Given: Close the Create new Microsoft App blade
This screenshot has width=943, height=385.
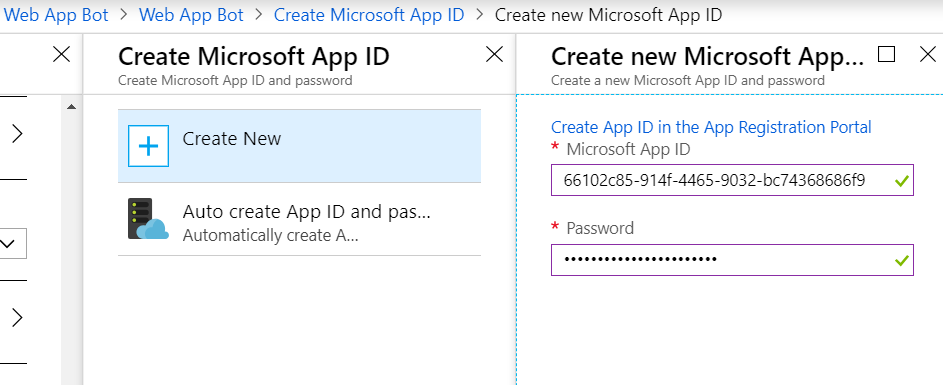Looking at the screenshot, I should (x=928, y=55).
